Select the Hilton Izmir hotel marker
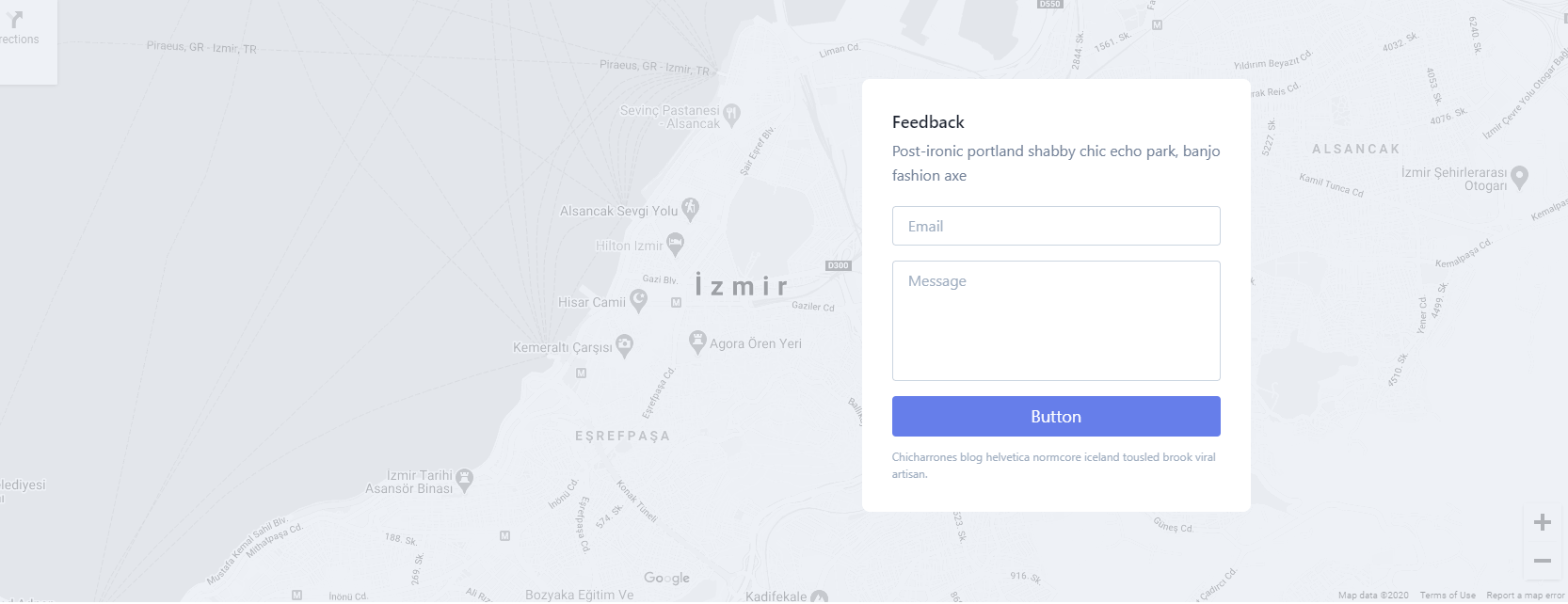The image size is (1568, 604). click(675, 245)
